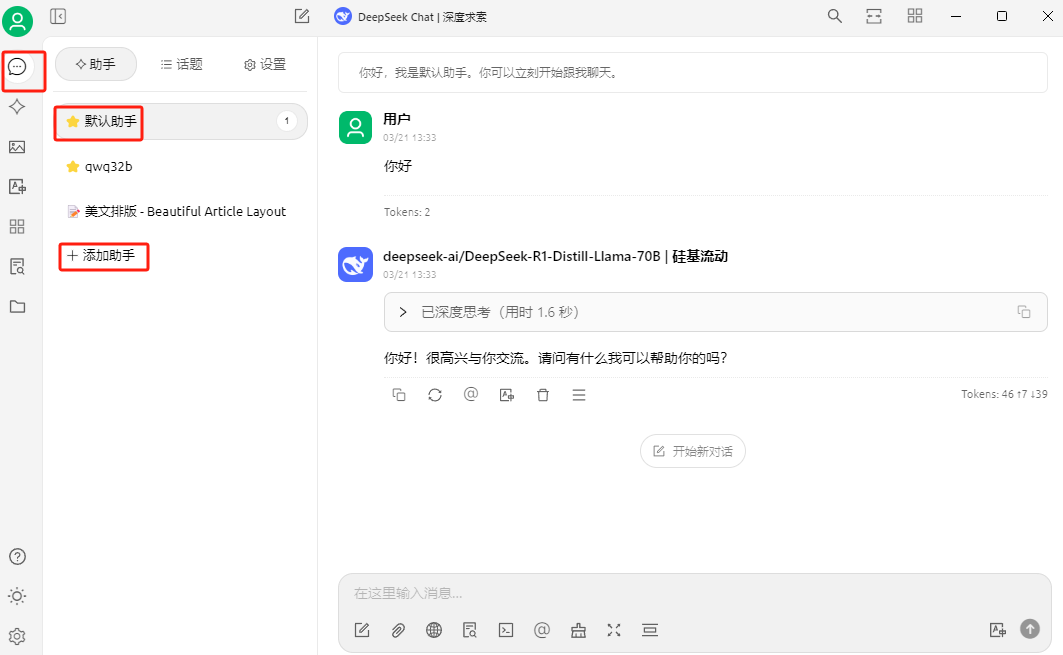Expand the input box to fullscreen

click(x=614, y=630)
